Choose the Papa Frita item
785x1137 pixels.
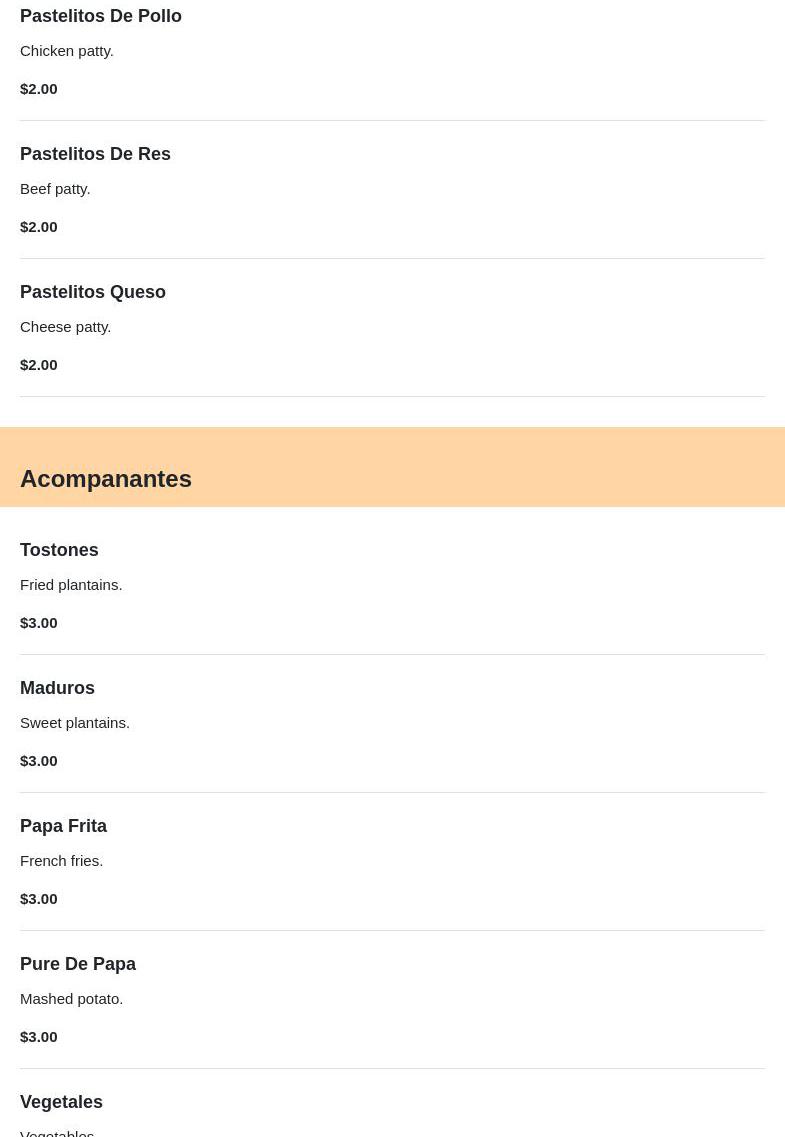tap(63, 826)
